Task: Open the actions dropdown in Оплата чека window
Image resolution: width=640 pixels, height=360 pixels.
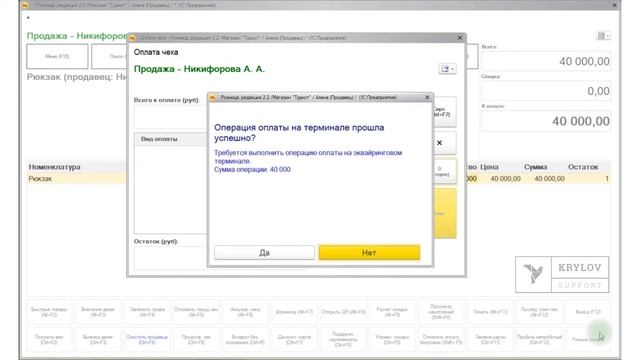Action: 447,69
